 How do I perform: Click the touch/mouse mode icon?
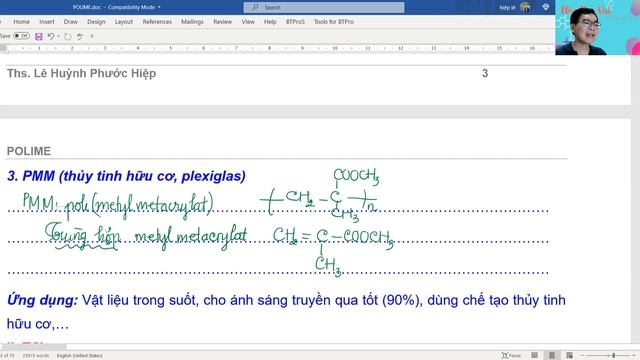point(80,36)
